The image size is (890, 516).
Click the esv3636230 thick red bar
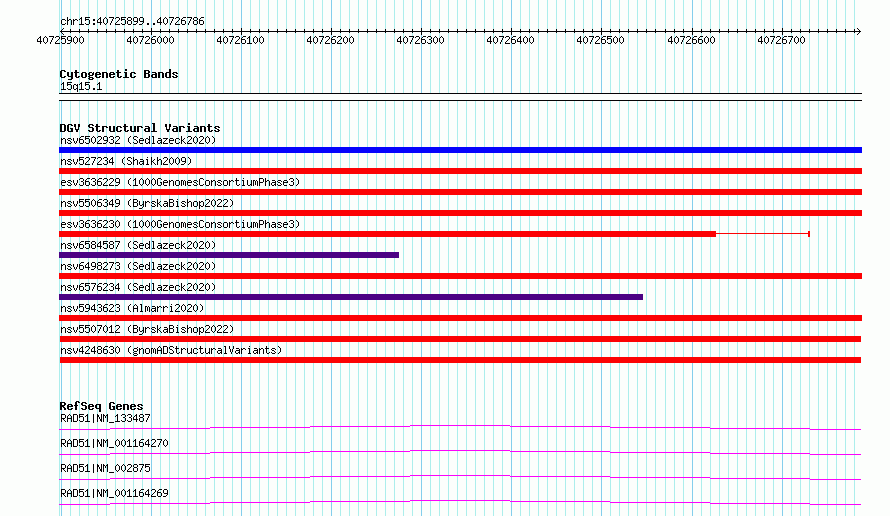pos(387,234)
